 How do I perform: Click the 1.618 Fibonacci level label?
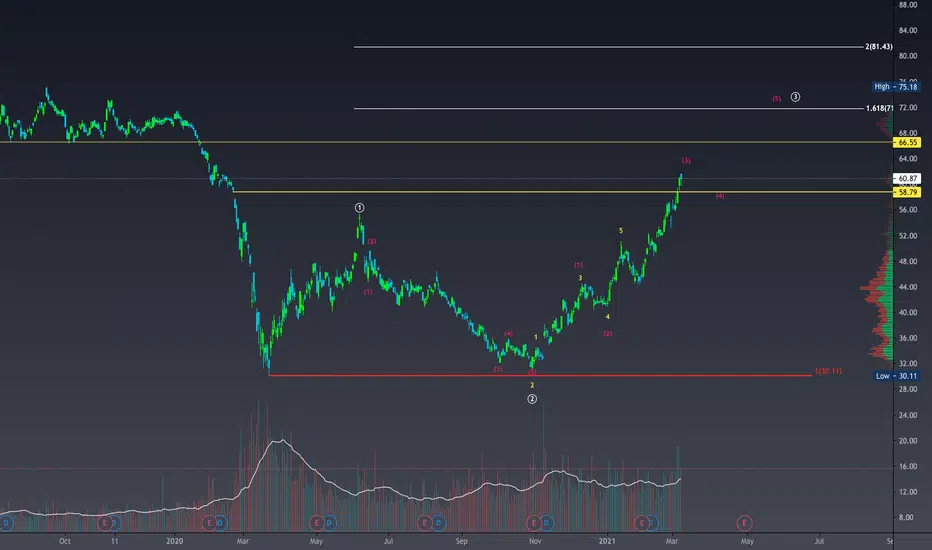click(879, 108)
